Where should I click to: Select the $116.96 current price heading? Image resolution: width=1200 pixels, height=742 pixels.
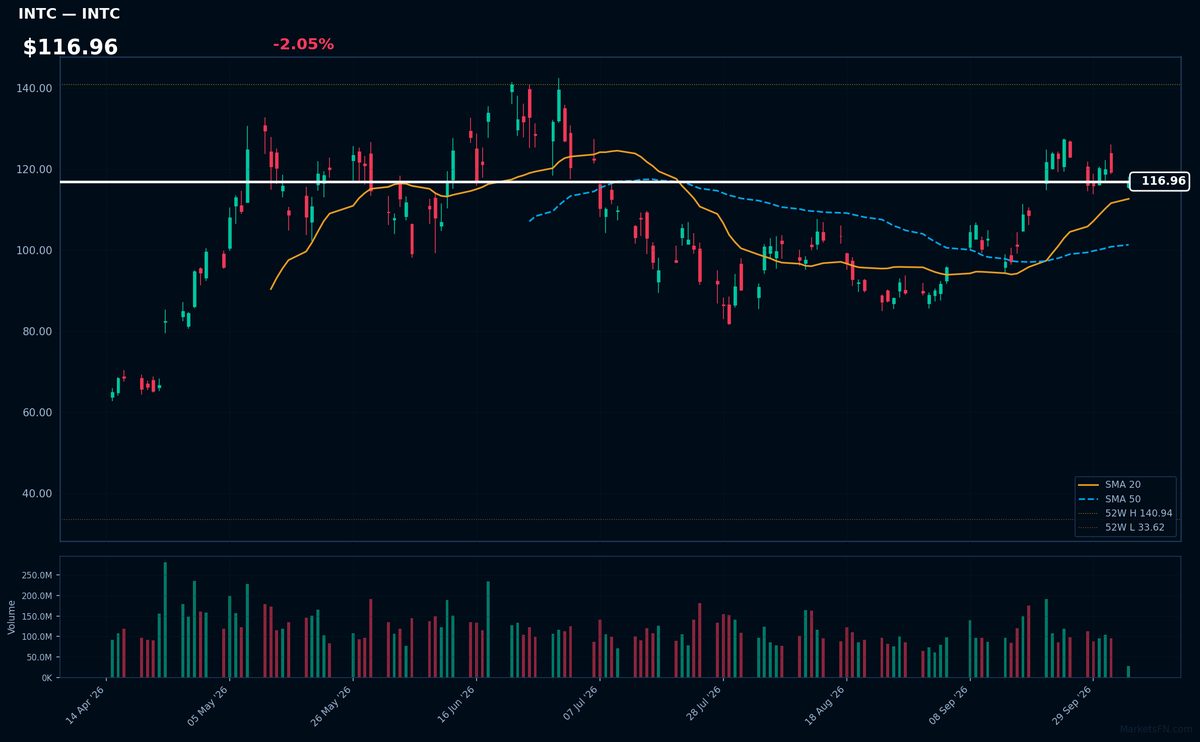(70, 47)
